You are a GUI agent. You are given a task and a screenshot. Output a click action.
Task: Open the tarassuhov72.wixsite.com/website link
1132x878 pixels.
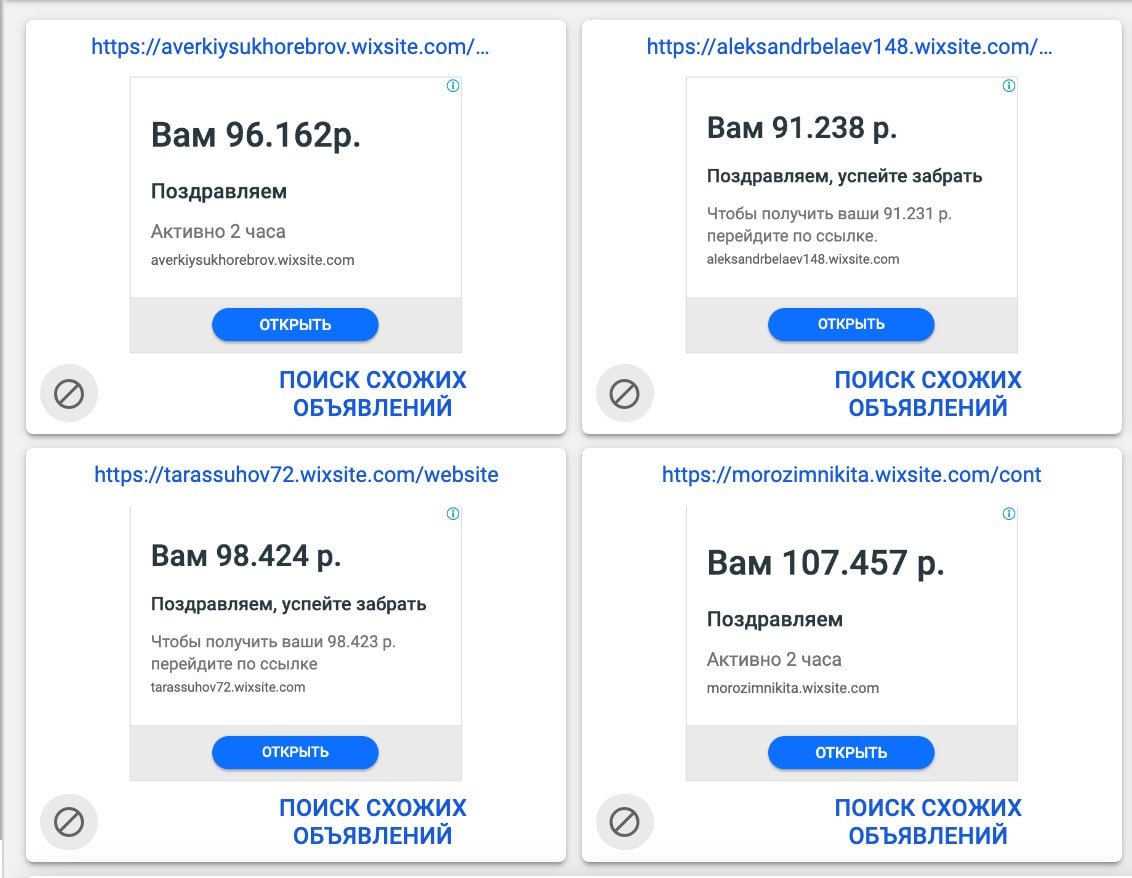pos(296,474)
